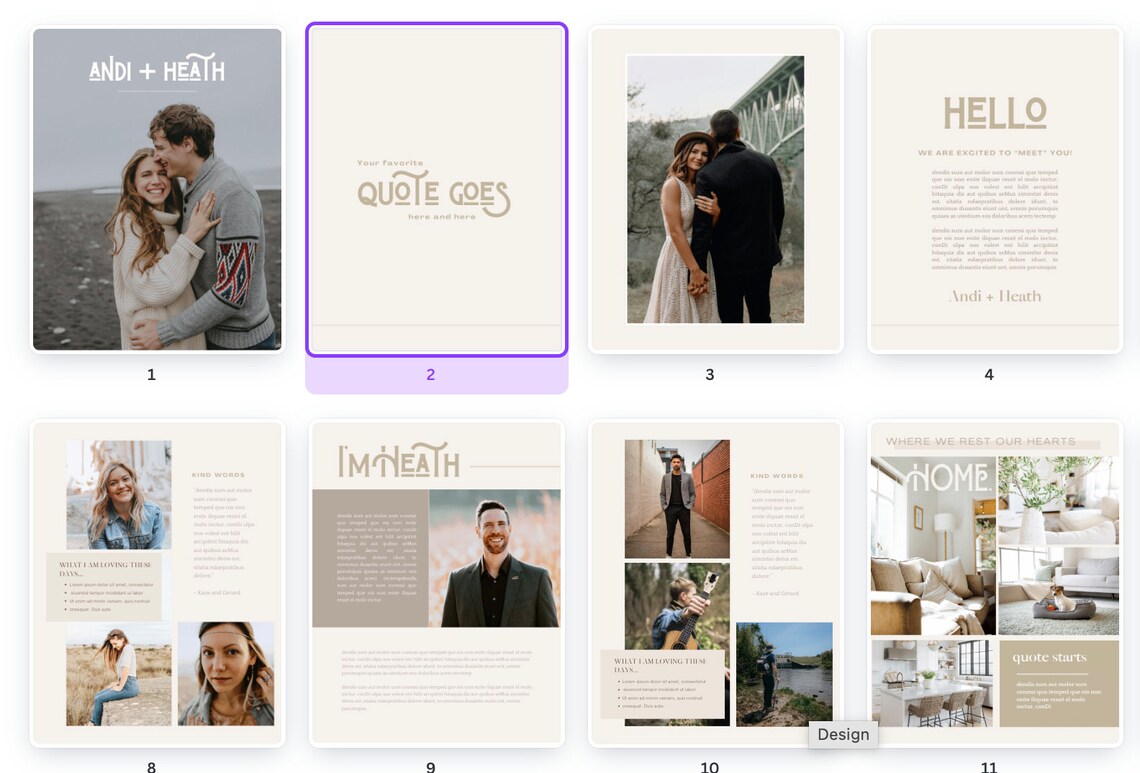Click the page number 3 label
The width and height of the screenshot is (1140, 773).
click(709, 374)
